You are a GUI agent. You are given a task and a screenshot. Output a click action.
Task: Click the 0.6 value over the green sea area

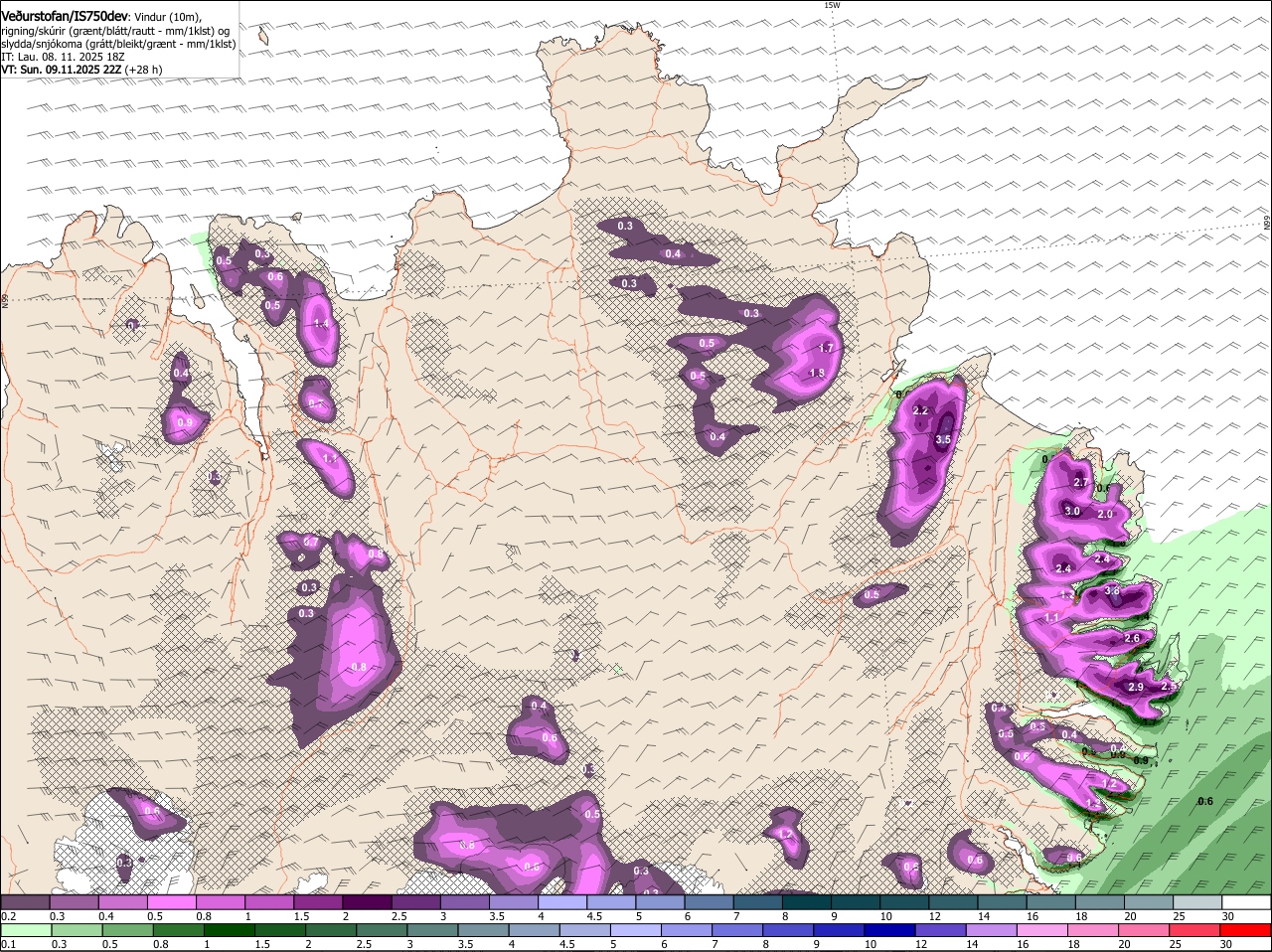1205,802
